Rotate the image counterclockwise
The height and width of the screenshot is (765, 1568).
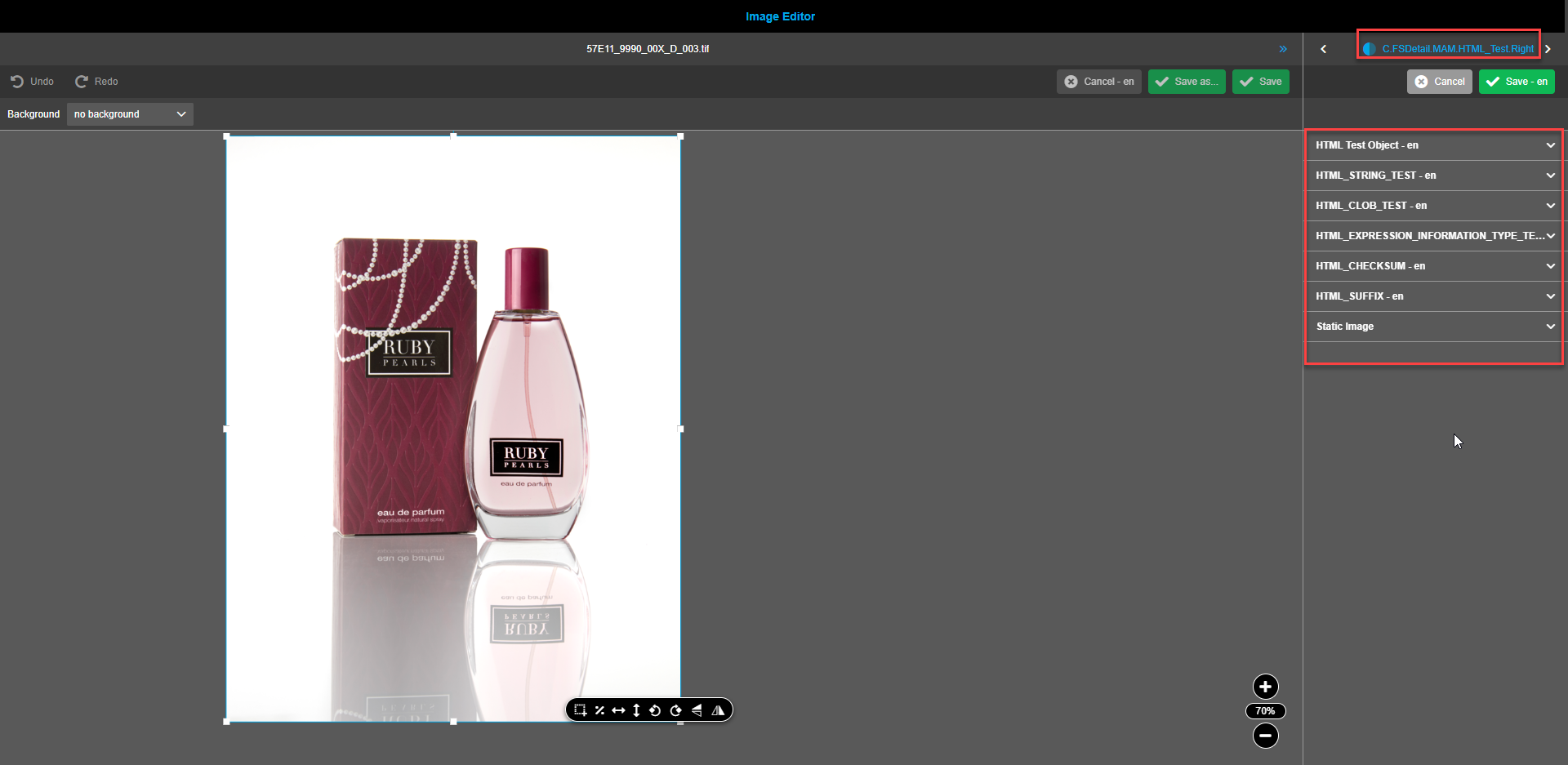coord(656,709)
